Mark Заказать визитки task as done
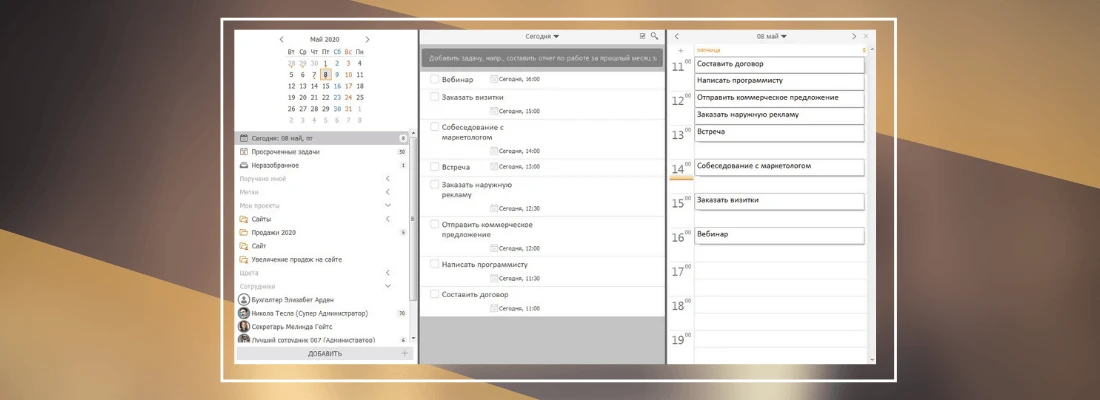 pyautogui.click(x=434, y=97)
